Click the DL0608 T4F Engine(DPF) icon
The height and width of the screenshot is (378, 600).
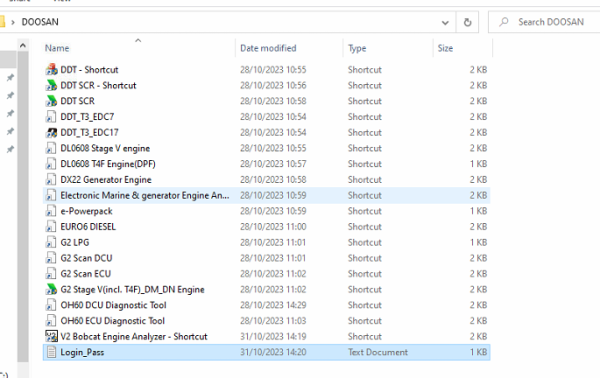coord(51,164)
